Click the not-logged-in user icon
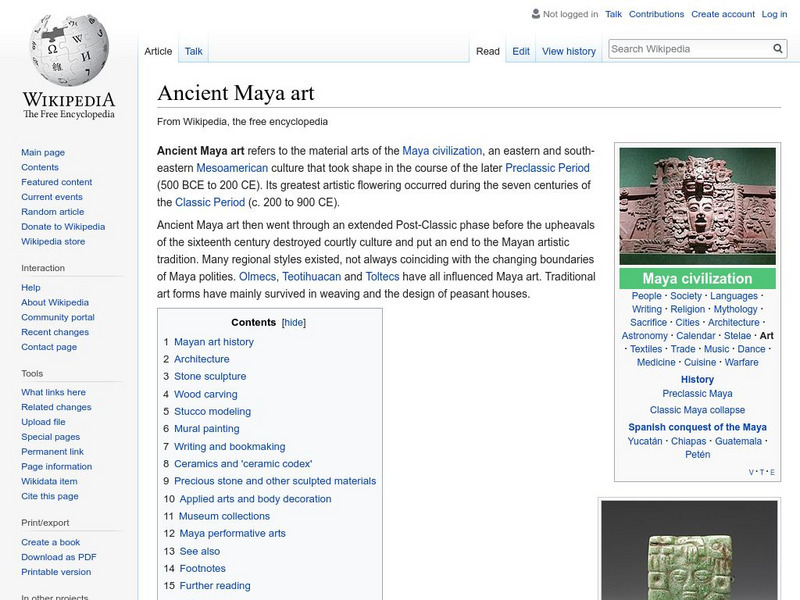The image size is (800, 600). pyautogui.click(x=536, y=14)
